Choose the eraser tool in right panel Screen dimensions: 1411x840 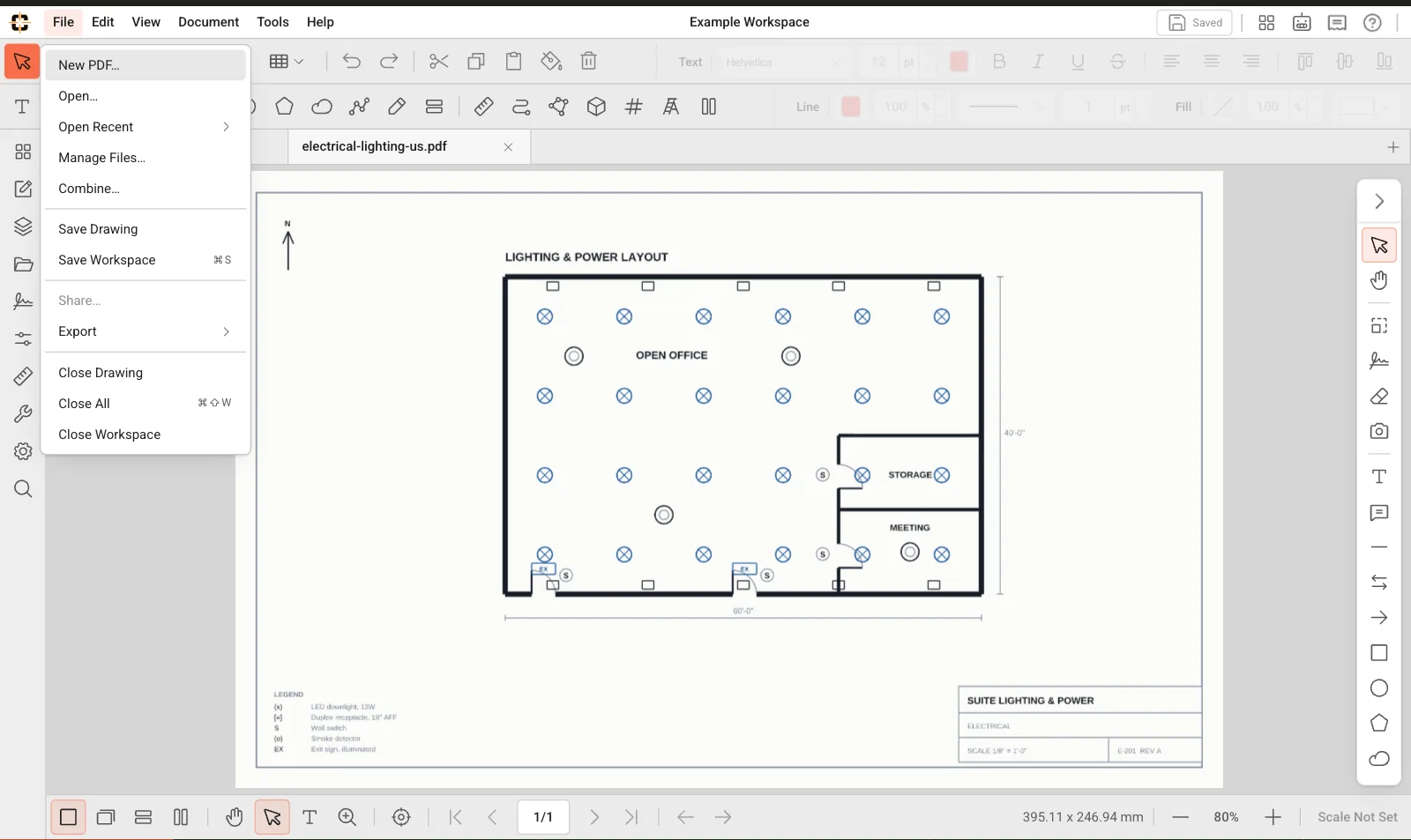(1379, 397)
